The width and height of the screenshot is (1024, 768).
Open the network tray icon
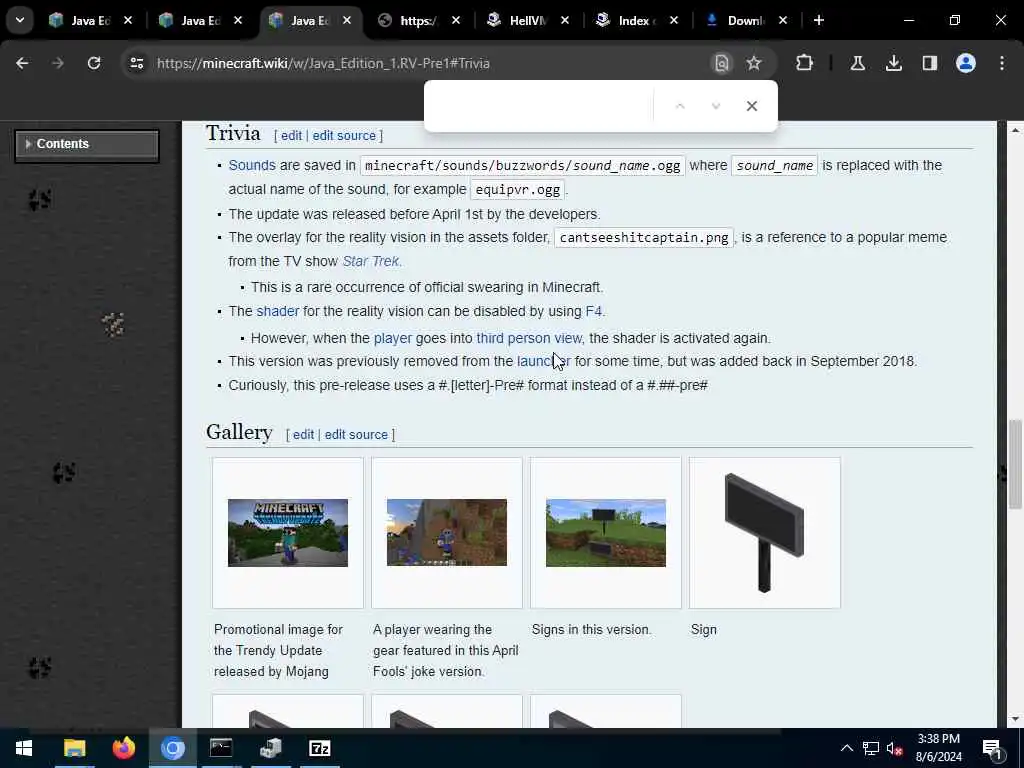[x=871, y=748]
